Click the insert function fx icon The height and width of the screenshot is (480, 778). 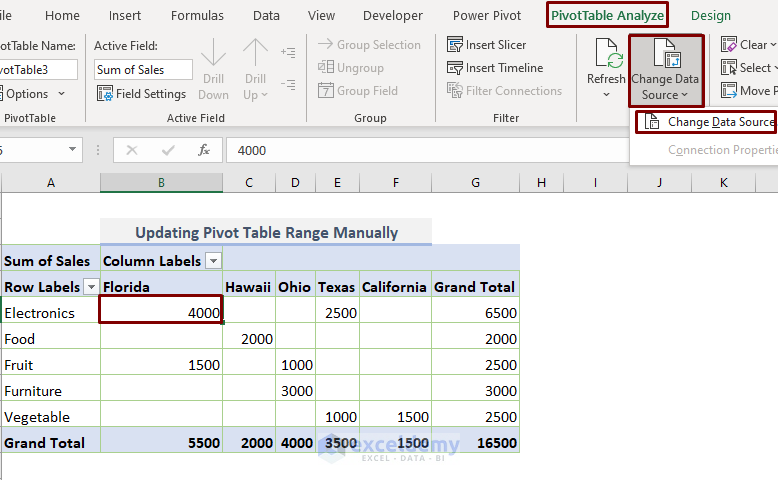tap(204, 150)
